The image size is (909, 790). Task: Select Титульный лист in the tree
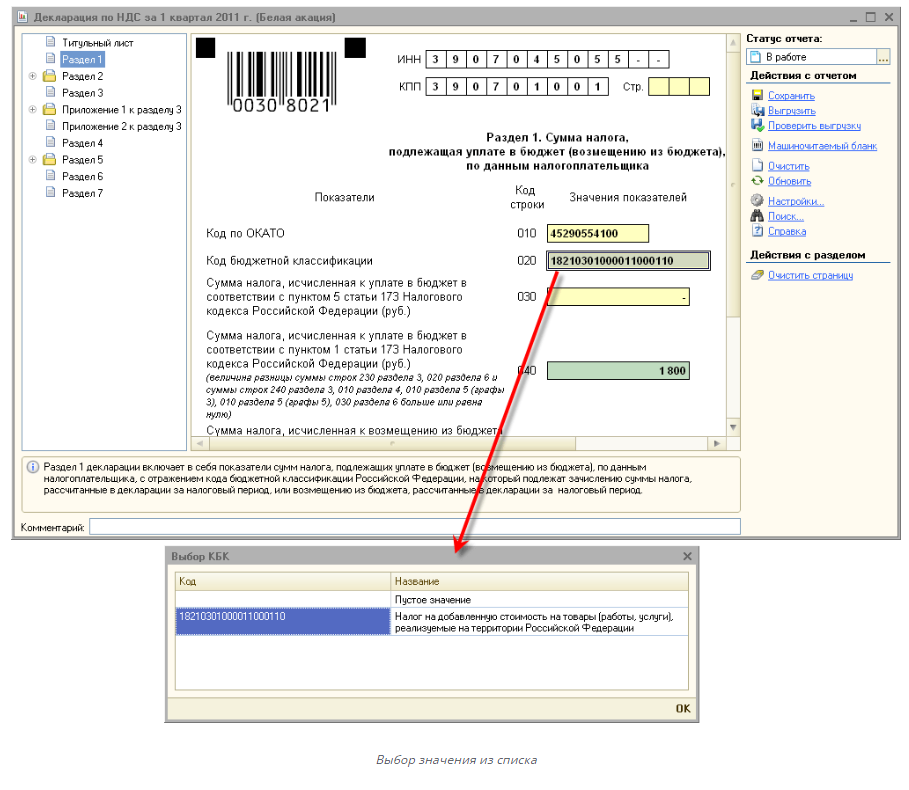click(x=97, y=43)
